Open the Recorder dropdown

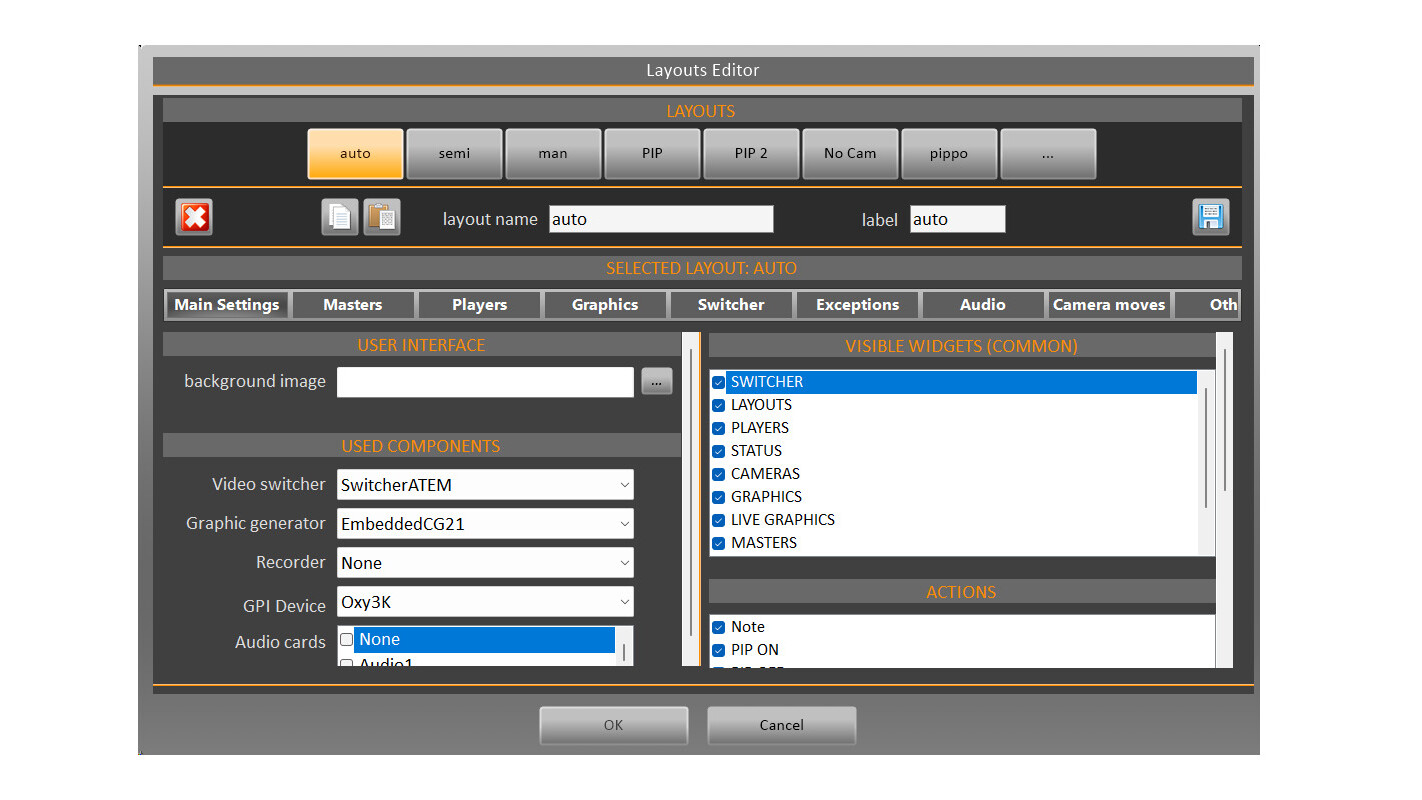(x=485, y=563)
